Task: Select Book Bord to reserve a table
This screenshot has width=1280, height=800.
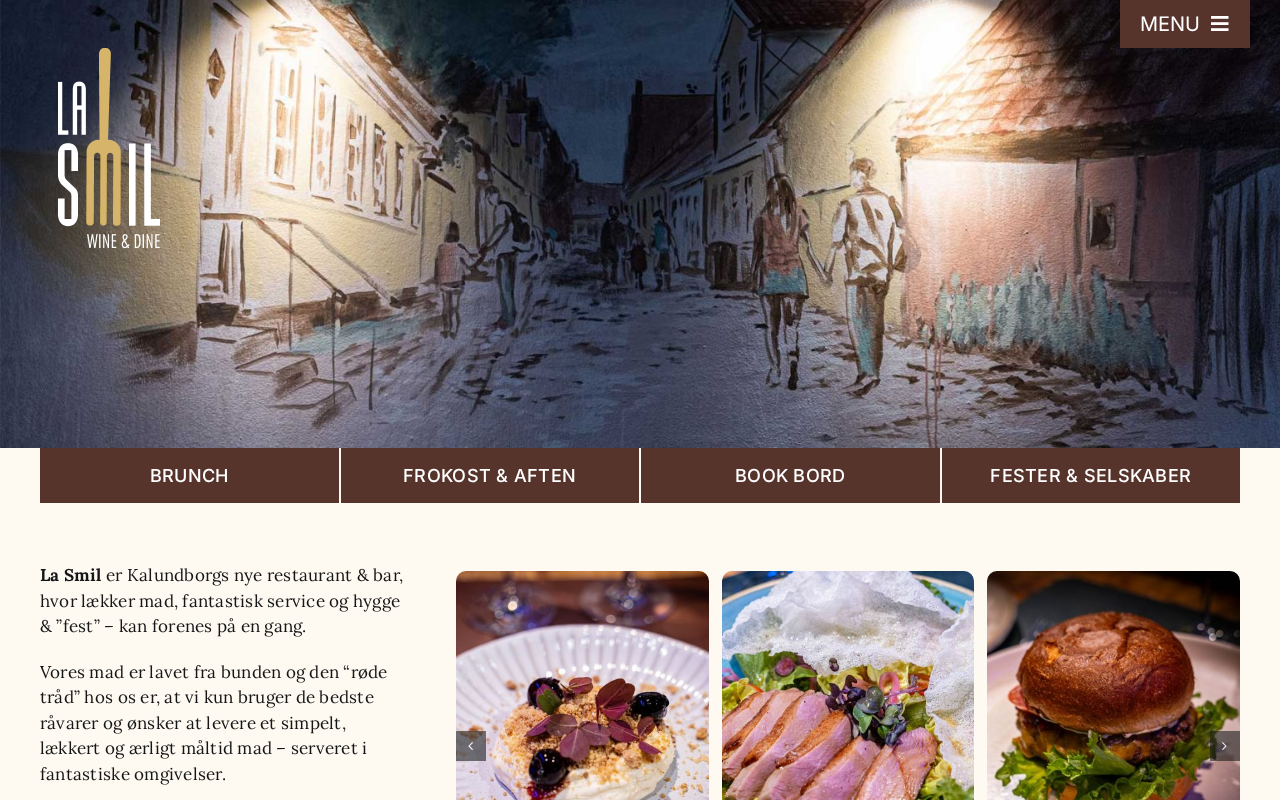Action: click(x=790, y=476)
